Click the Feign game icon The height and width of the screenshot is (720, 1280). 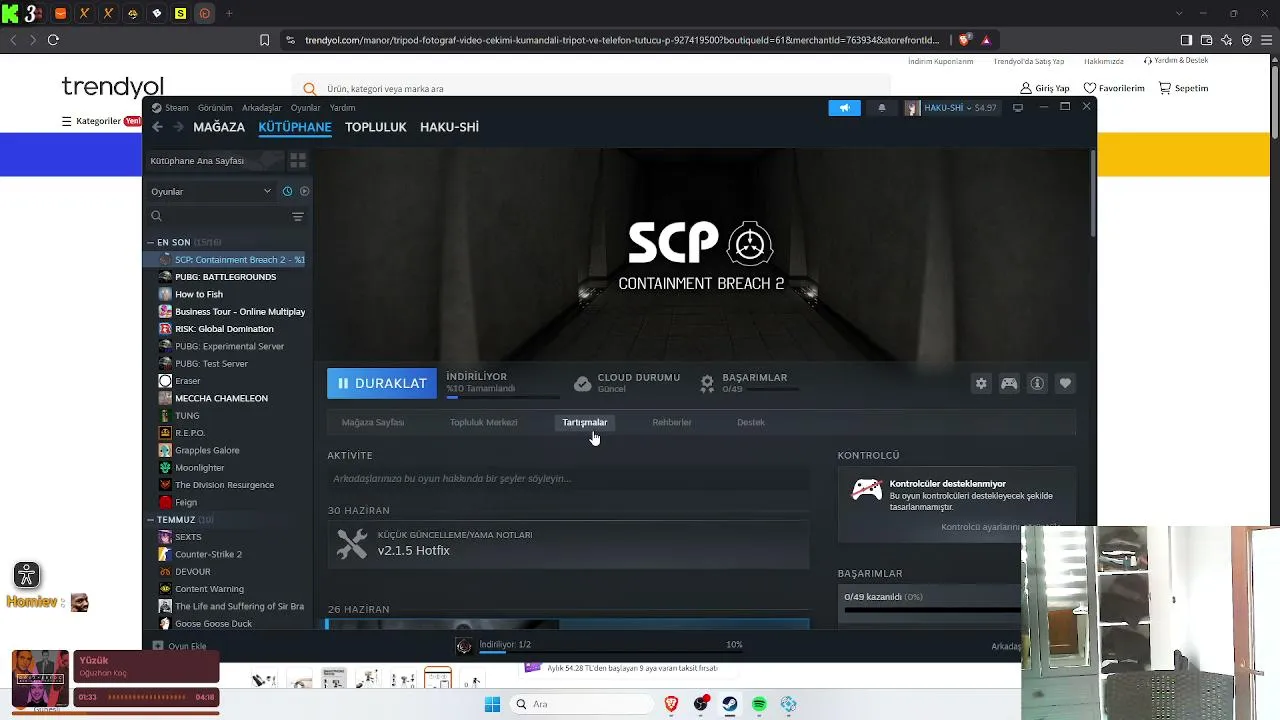click(165, 502)
